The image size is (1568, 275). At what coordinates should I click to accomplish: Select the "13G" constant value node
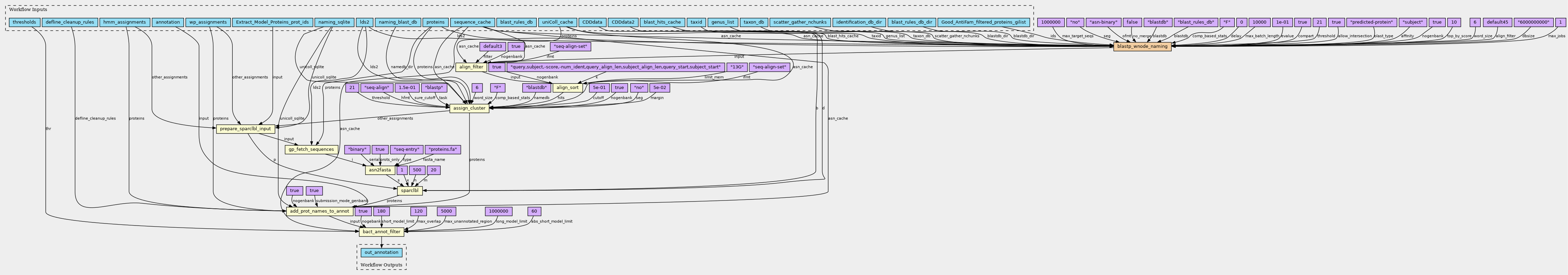[736, 67]
